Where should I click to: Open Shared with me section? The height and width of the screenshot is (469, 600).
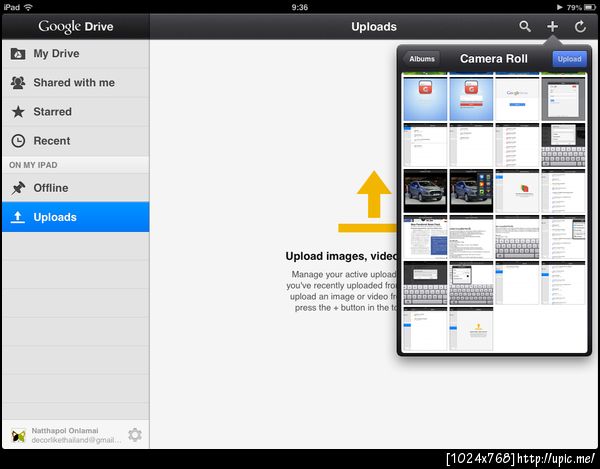point(75,83)
